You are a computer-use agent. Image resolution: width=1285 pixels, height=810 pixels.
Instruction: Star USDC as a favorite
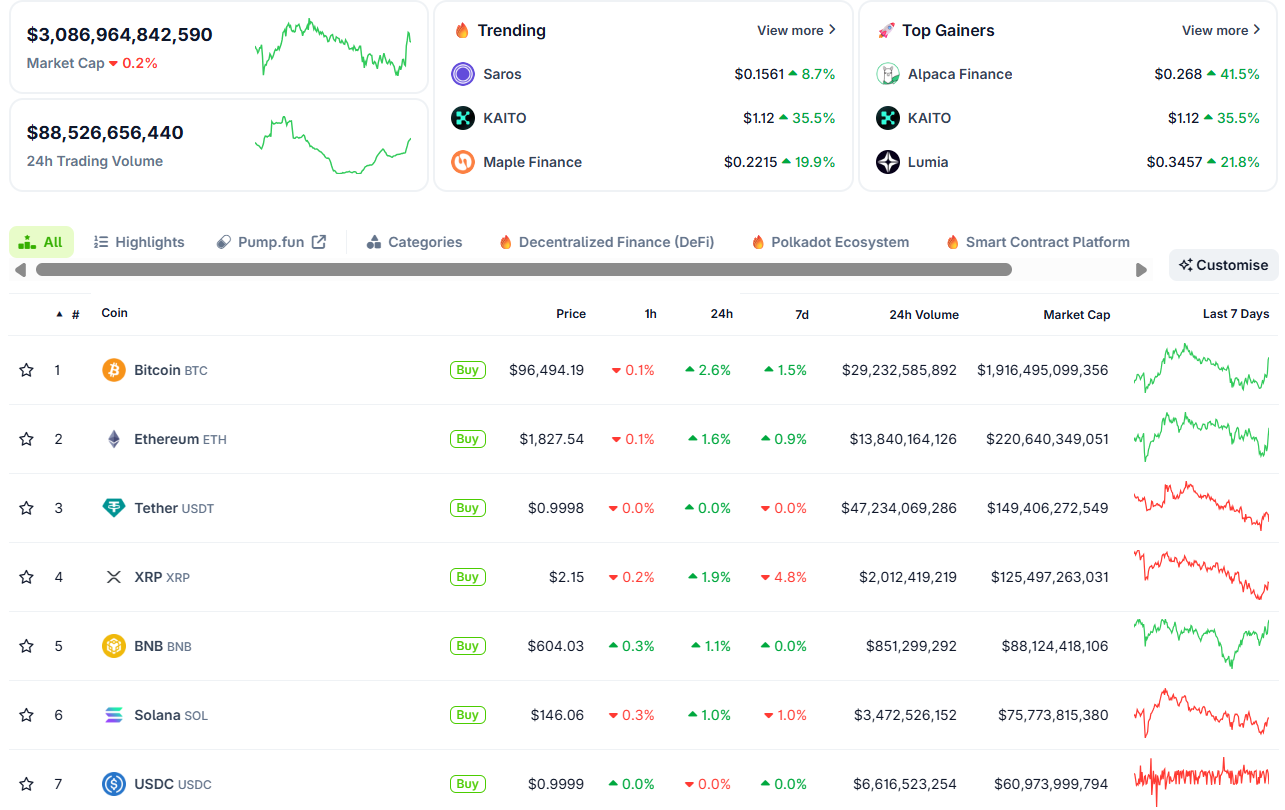pyautogui.click(x=27, y=784)
